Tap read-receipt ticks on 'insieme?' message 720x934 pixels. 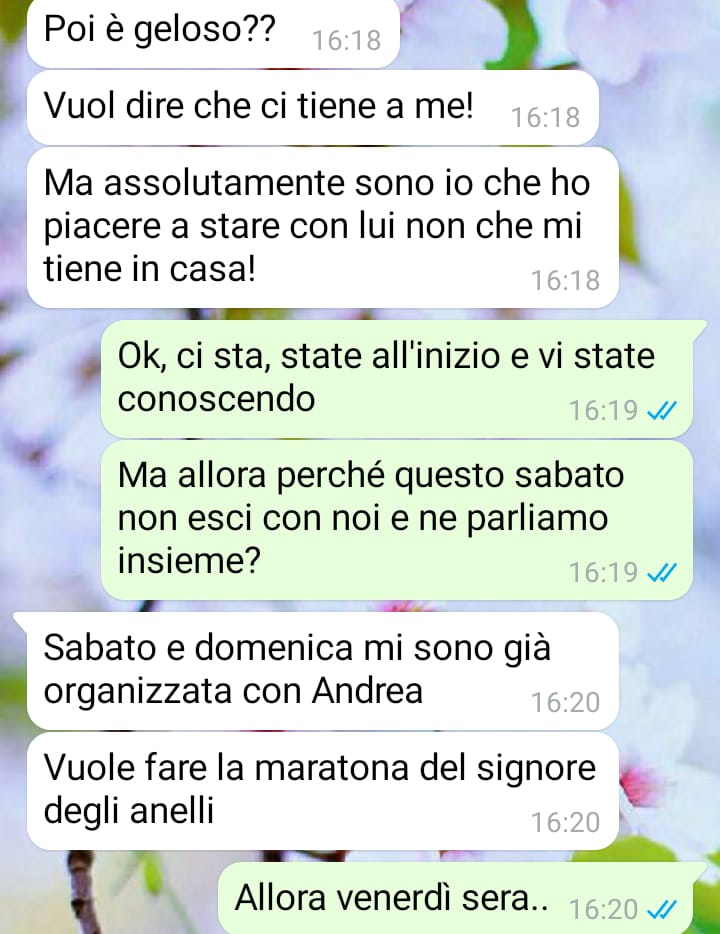662,572
